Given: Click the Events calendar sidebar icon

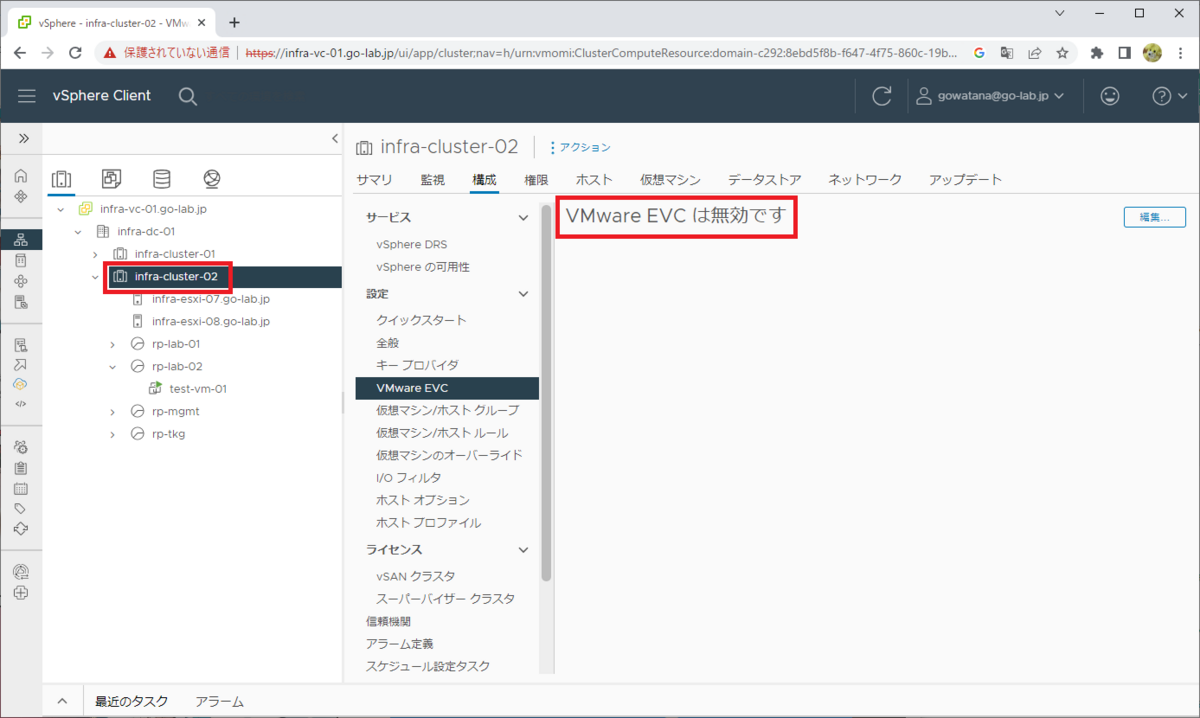Looking at the screenshot, I should [x=21, y=489].
